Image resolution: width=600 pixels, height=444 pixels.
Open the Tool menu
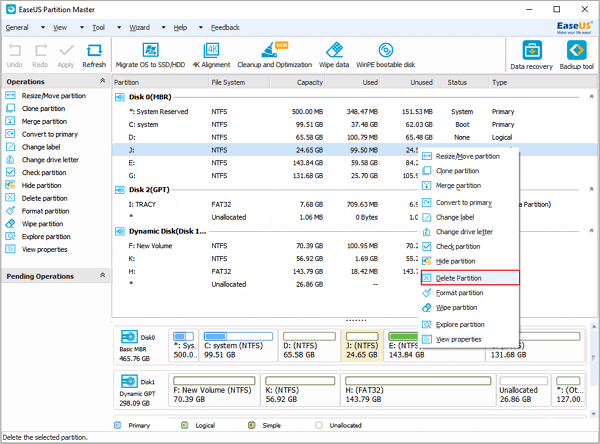coord(98,28)
